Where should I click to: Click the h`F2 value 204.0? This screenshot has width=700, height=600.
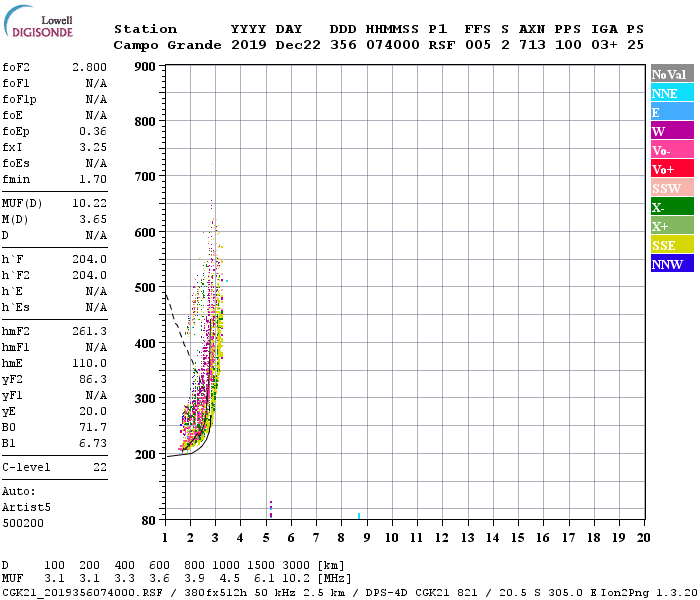[x=89, y=275]
